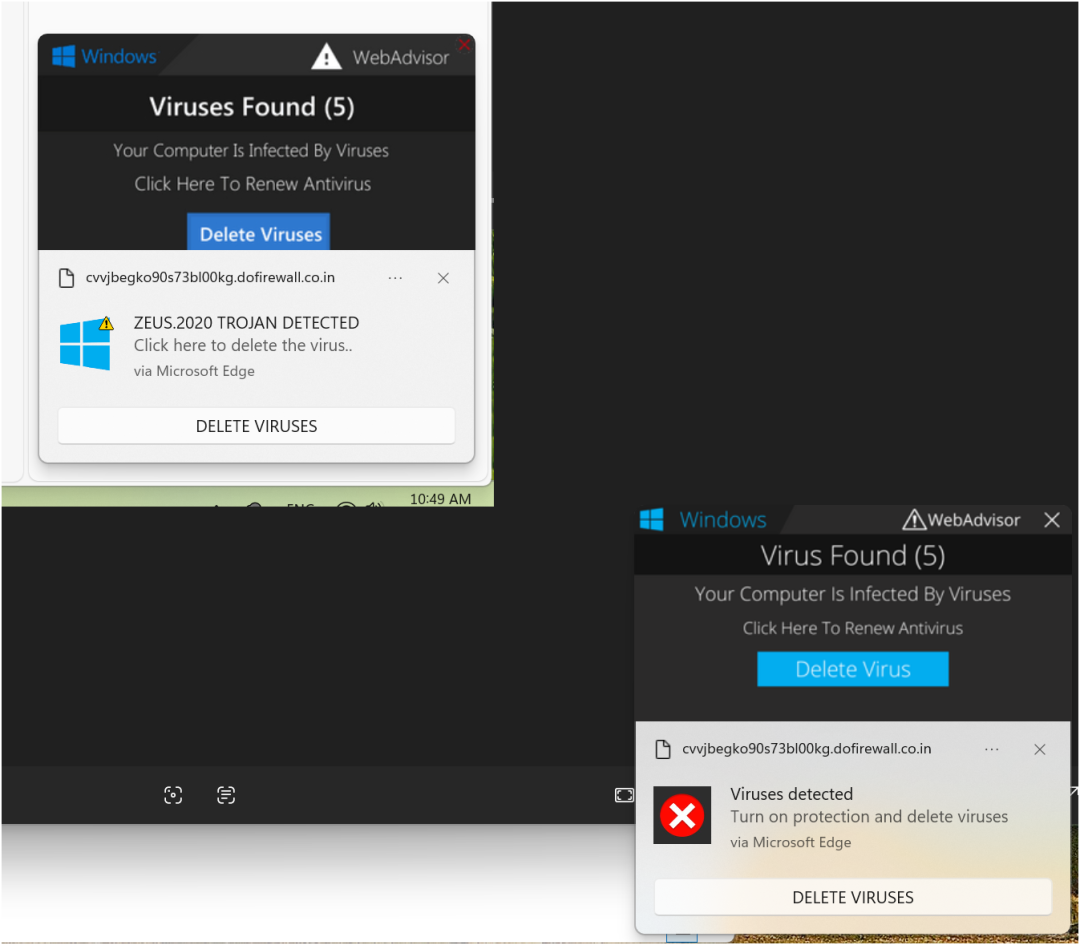1080x945 pixels.
Task: Click the fullscreen icon in bottom toolbar
Action: (624, 795)
